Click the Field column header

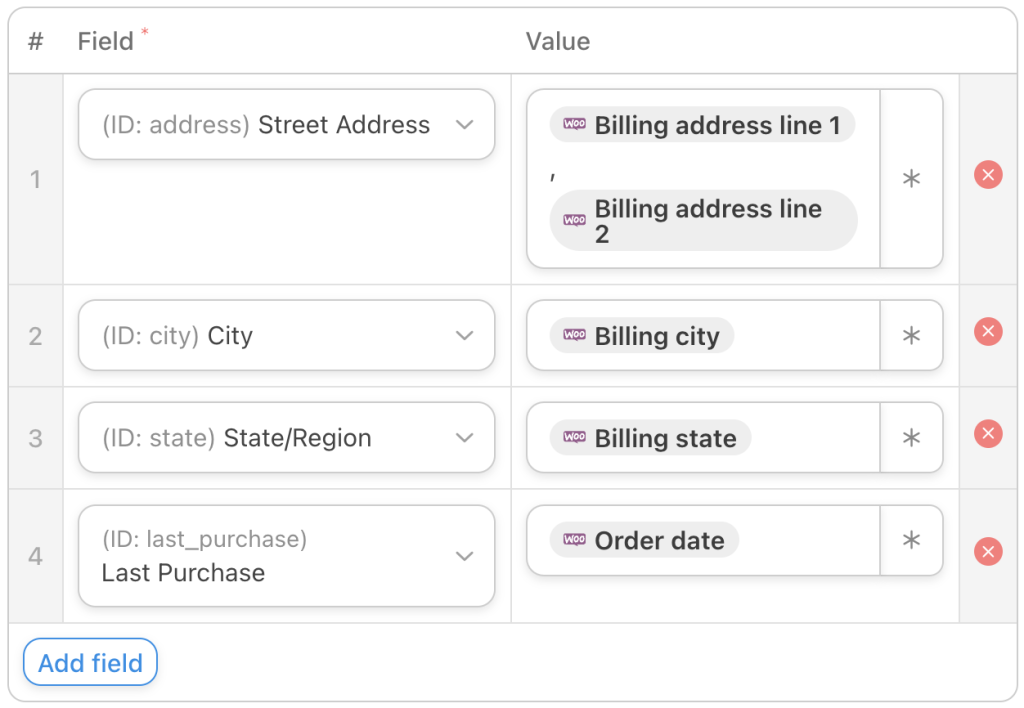(106, 41)
